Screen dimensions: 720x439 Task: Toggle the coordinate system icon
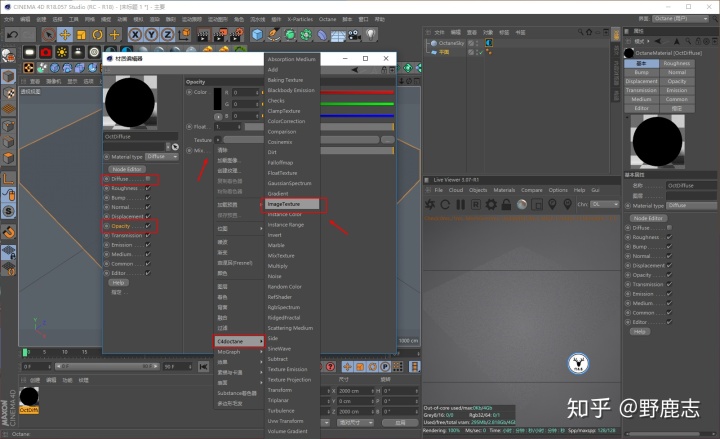point(184,34)
